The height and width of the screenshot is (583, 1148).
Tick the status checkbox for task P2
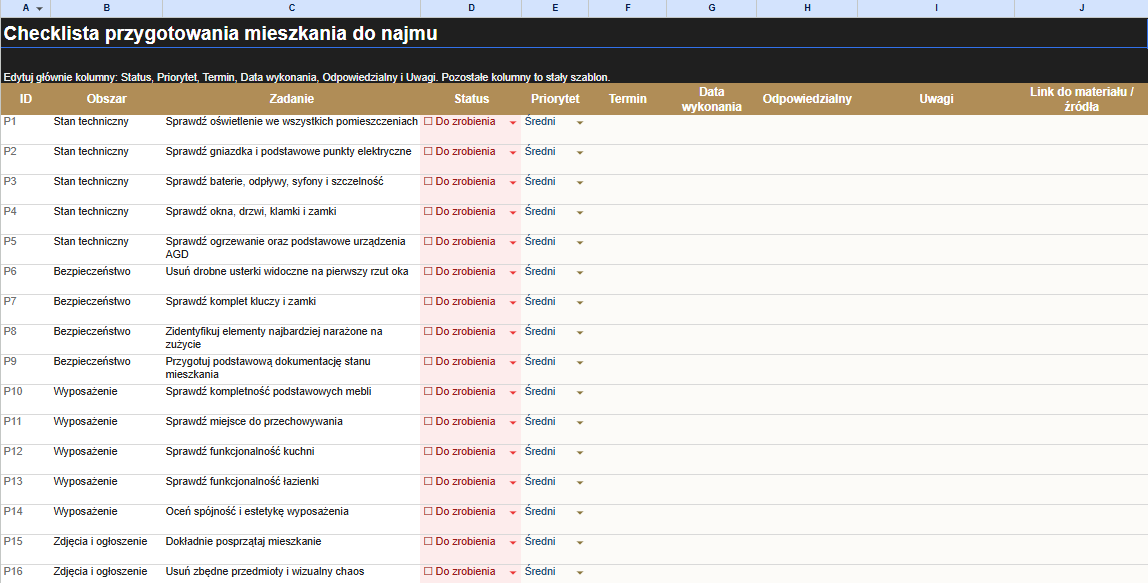click(428, 151)
